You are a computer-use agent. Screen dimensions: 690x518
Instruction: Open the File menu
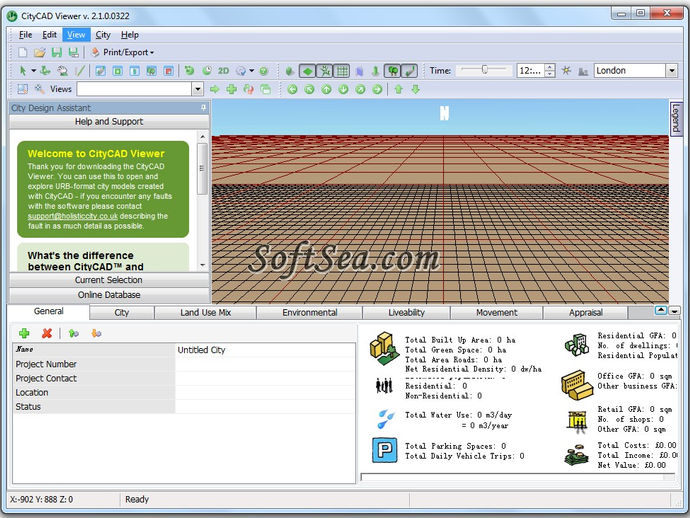(26, 35)
